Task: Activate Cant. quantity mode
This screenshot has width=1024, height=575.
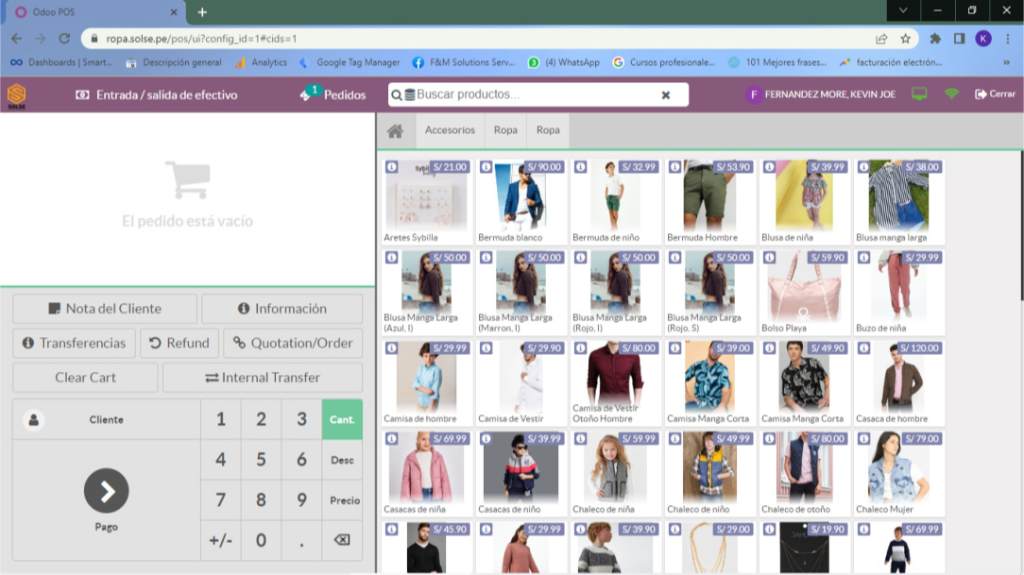Action: click(x=342, y=420)
